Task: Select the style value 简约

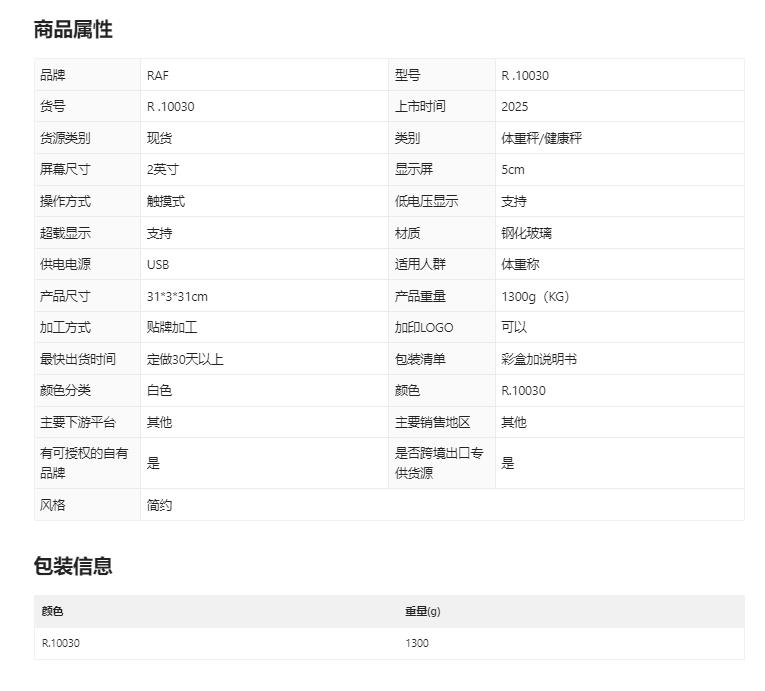Action: click(x=159, y=505)
